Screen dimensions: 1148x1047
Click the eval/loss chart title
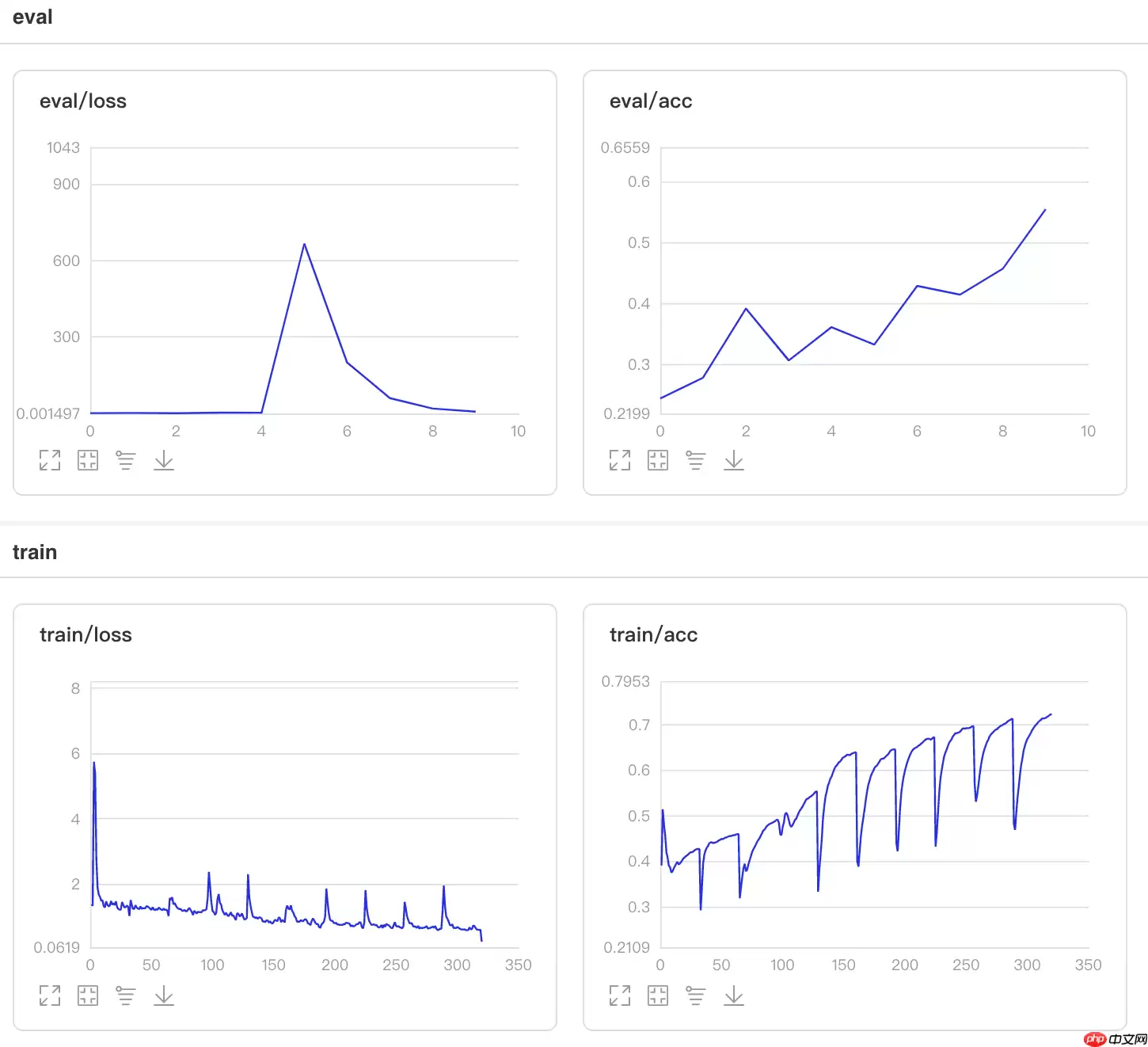pos(83,101)
